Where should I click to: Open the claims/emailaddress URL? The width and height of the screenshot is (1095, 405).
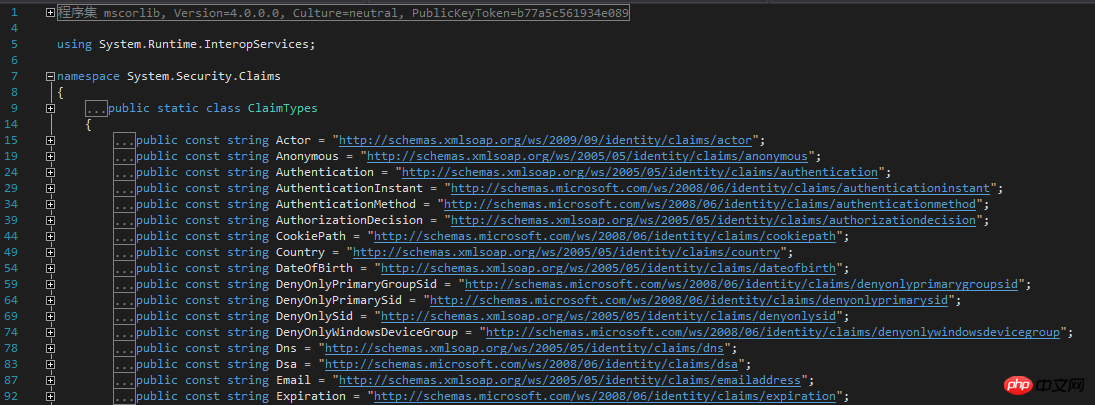pyautogui.click(x=570, y=381)
